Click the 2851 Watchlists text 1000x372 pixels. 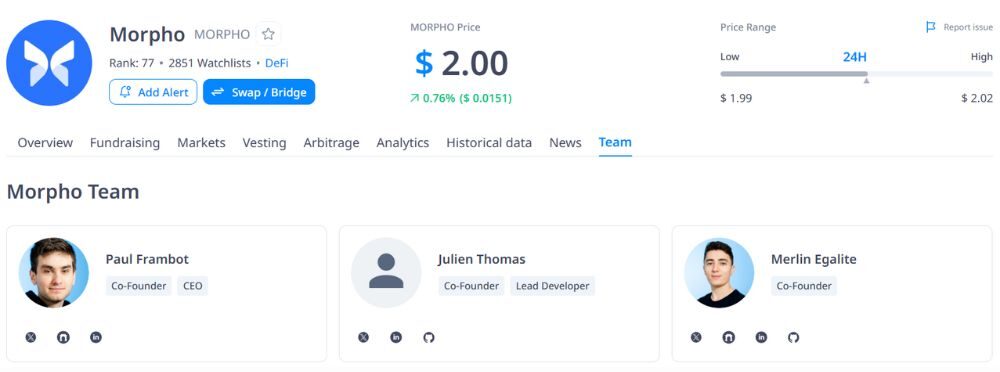tap(210, 63)
